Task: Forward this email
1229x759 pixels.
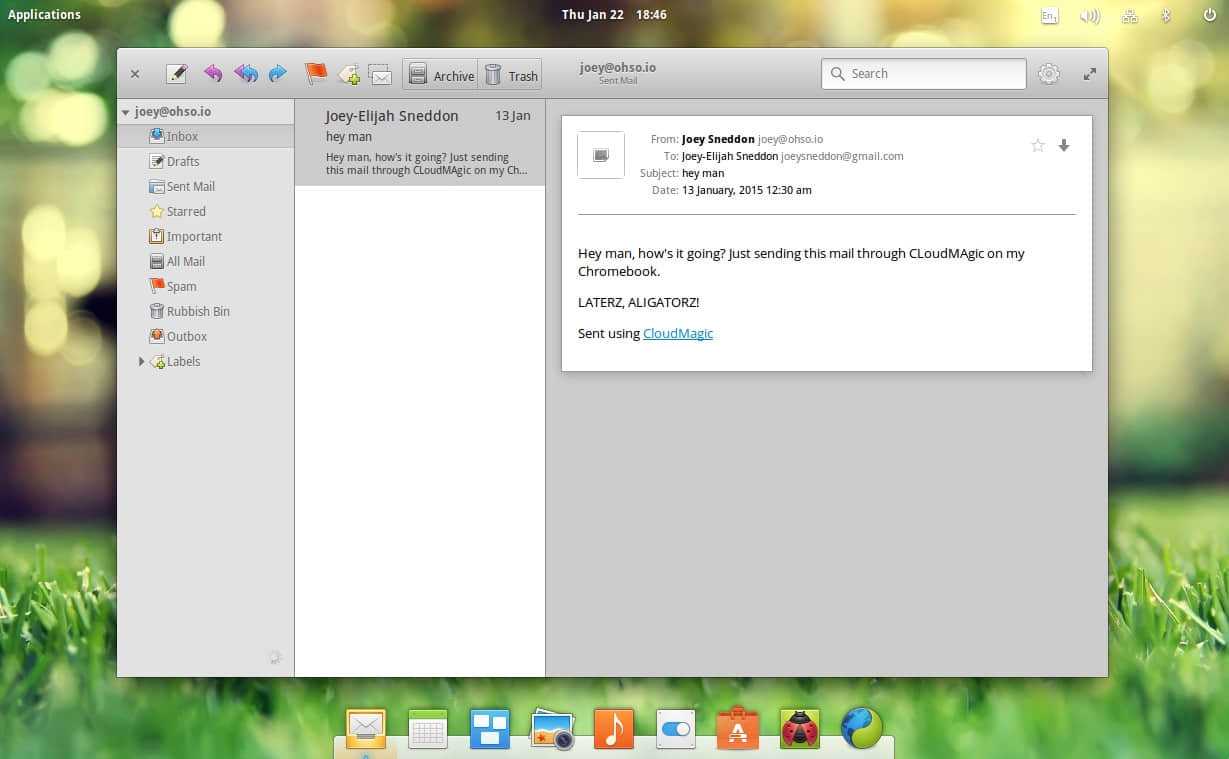Action: [277, 73]
